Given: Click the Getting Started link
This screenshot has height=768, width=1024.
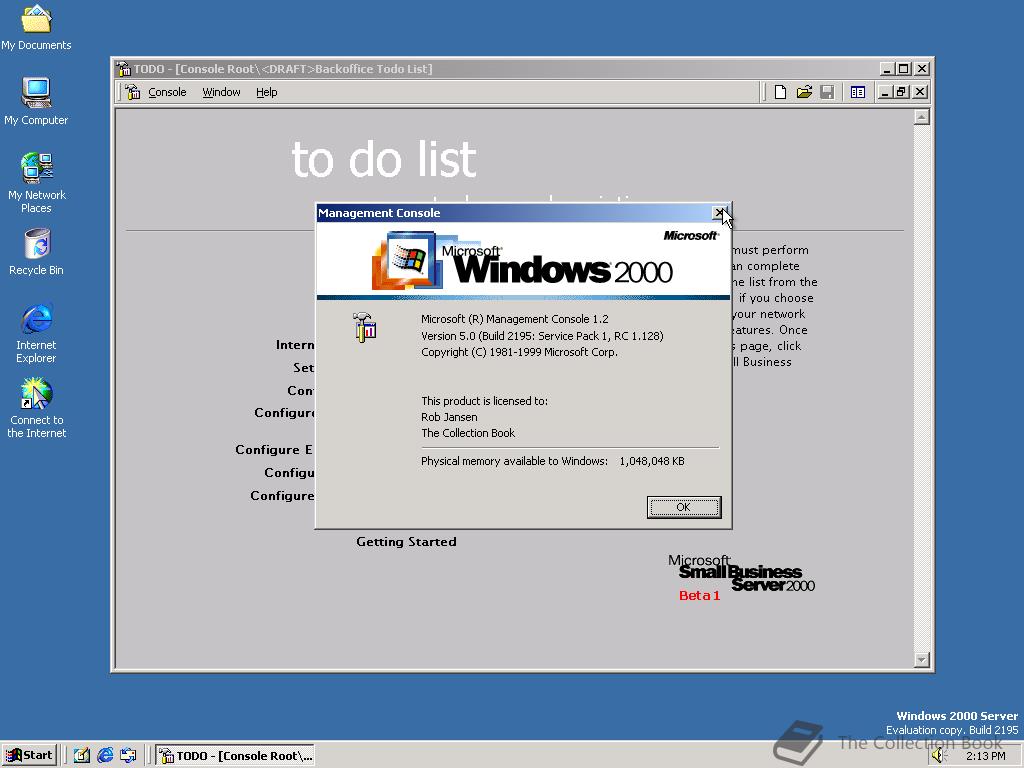Looking at the screenshot, I should click(x=406, y=541).
